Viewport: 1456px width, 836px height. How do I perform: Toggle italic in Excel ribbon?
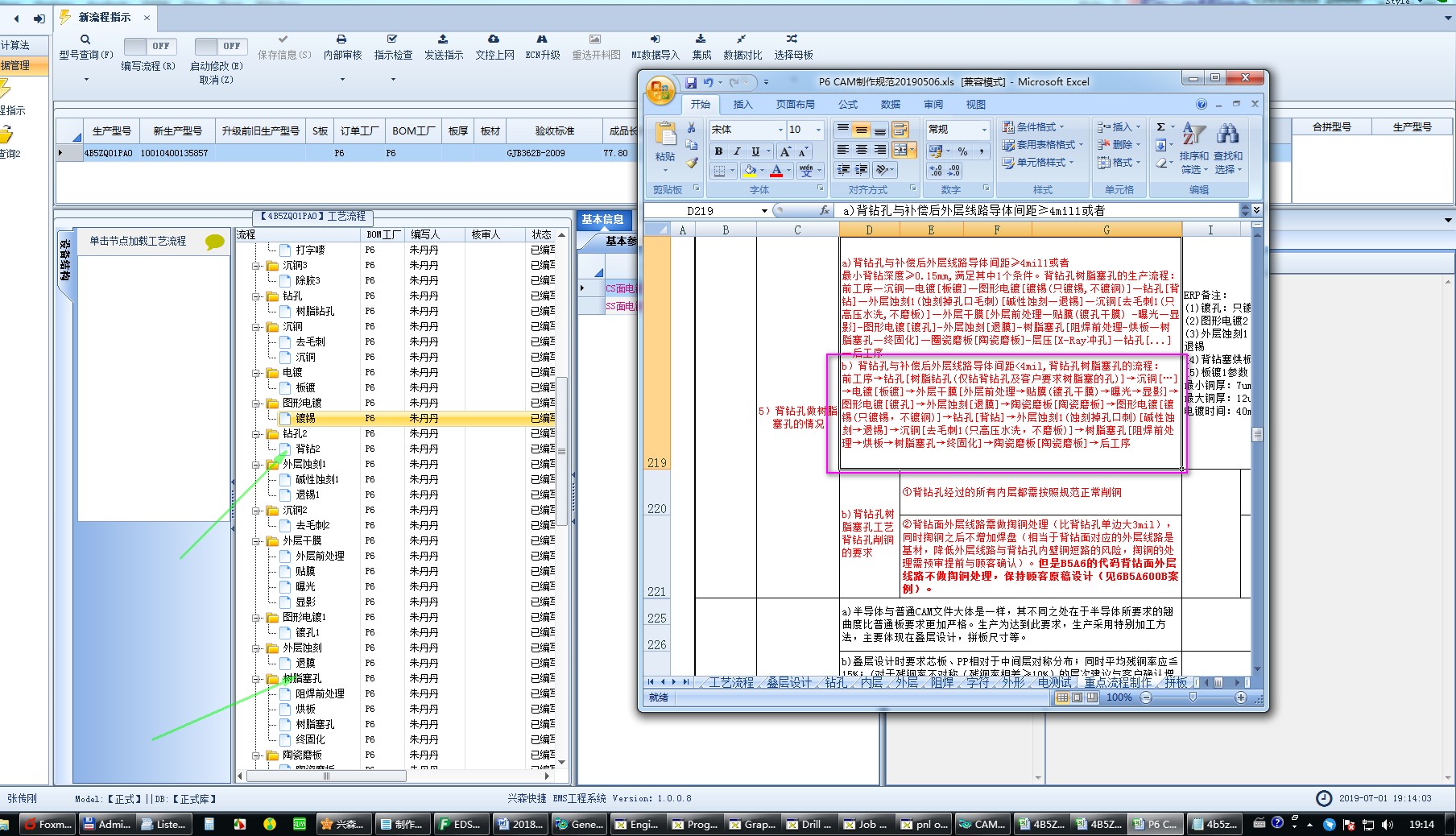[736, 151]
